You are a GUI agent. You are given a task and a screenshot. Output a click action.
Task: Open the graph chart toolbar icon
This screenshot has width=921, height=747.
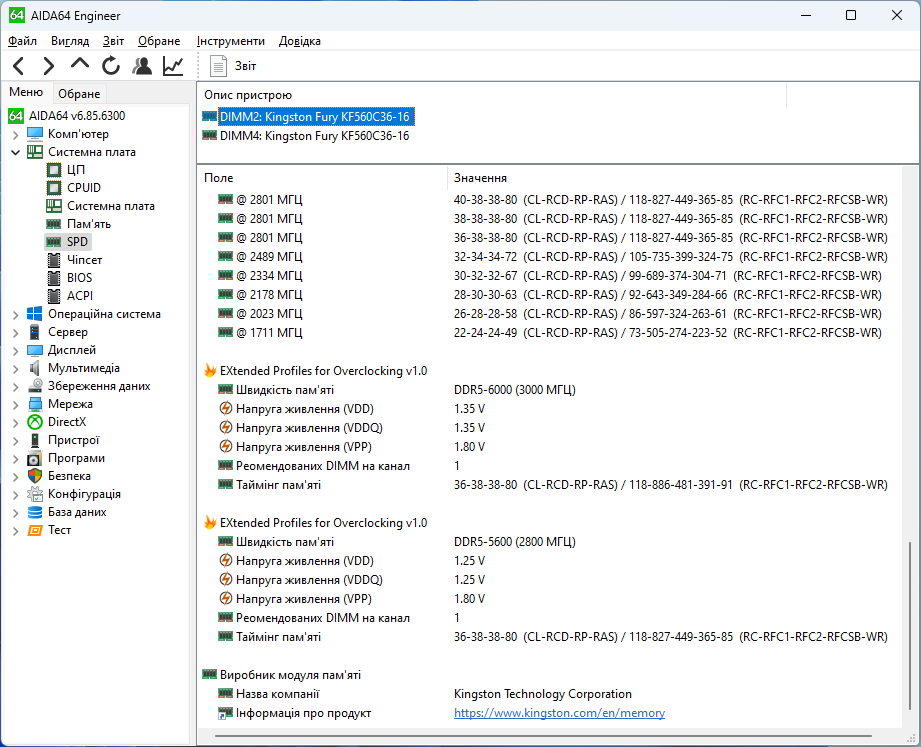point(173,66)
